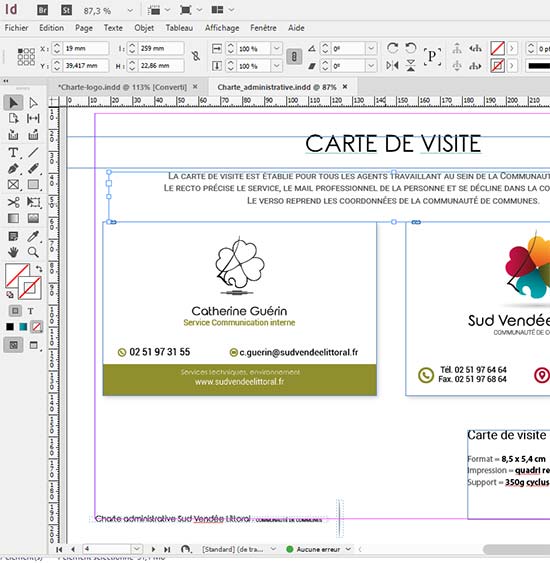
Task: Open the view options dropdown
Action: point(168,10)
